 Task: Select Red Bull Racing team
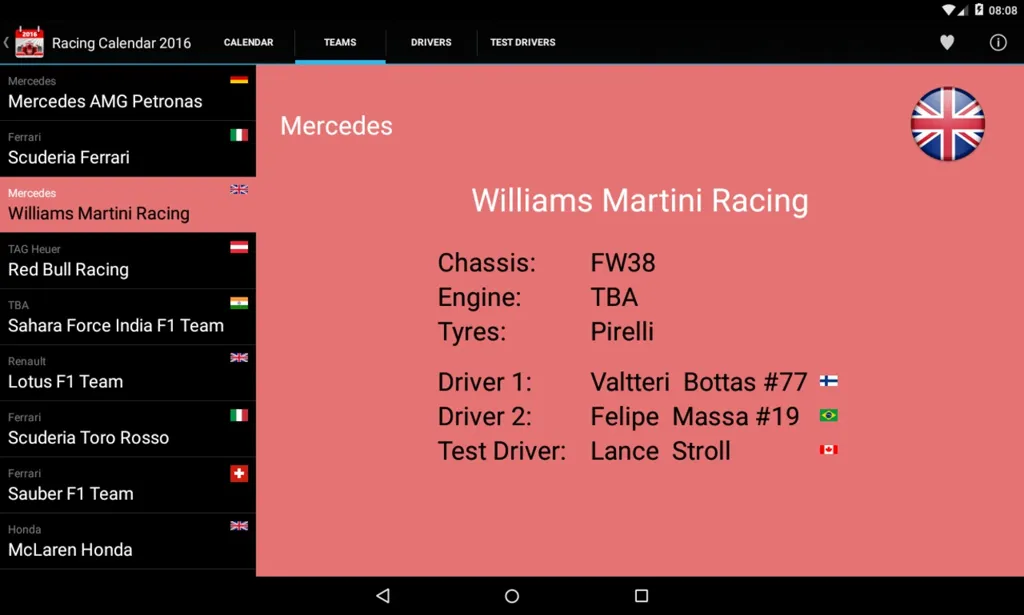[x=128, y=261]
